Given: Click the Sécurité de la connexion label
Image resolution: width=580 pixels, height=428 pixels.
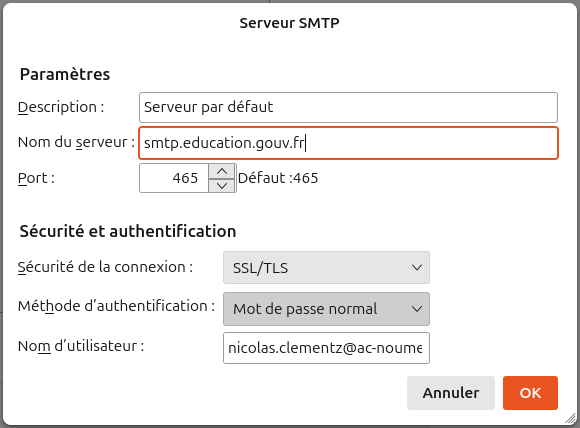Looking at the screenshot, I should 105,267.
